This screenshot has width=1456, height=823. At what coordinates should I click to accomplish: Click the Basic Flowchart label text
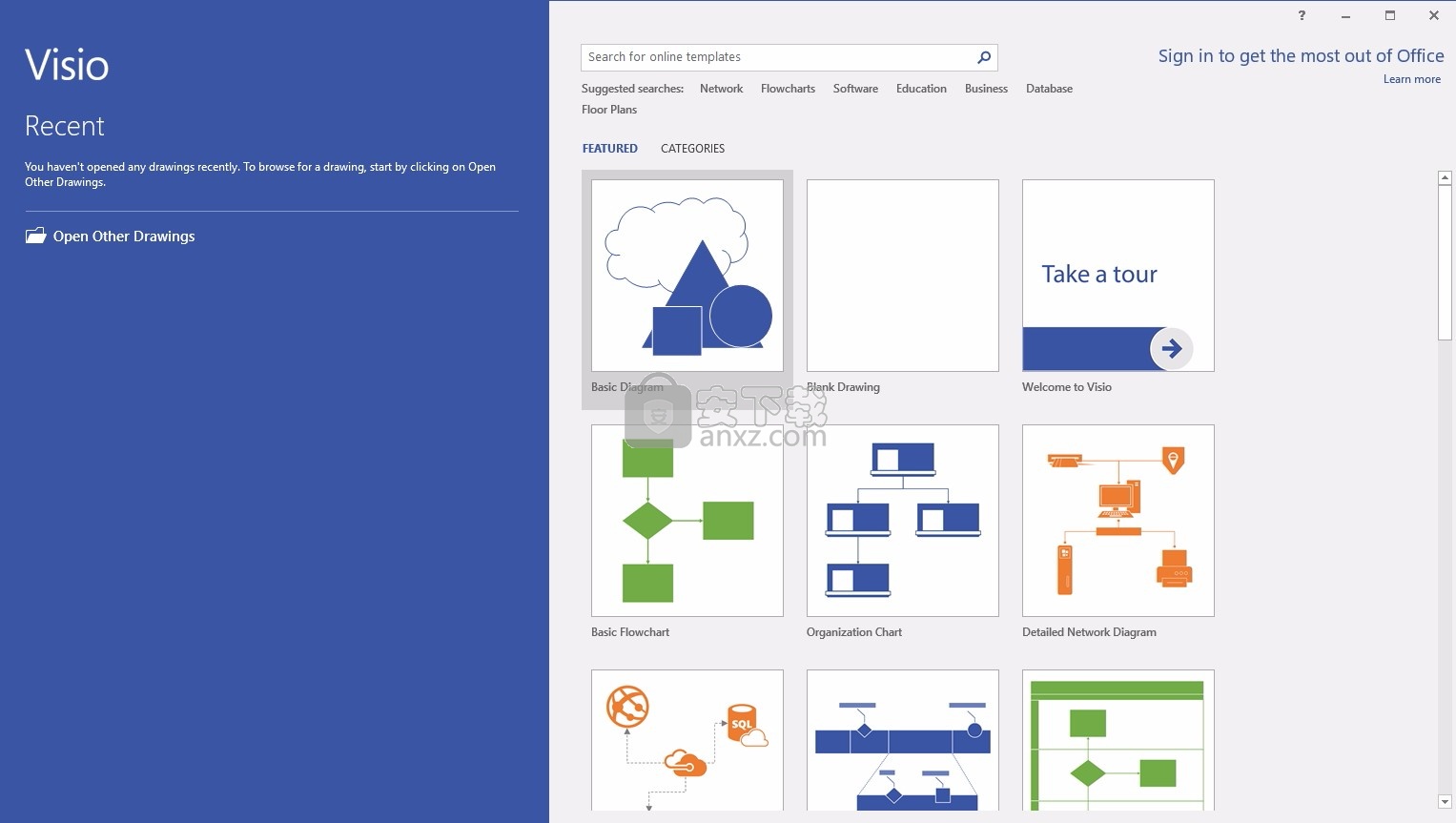(630, 632)
